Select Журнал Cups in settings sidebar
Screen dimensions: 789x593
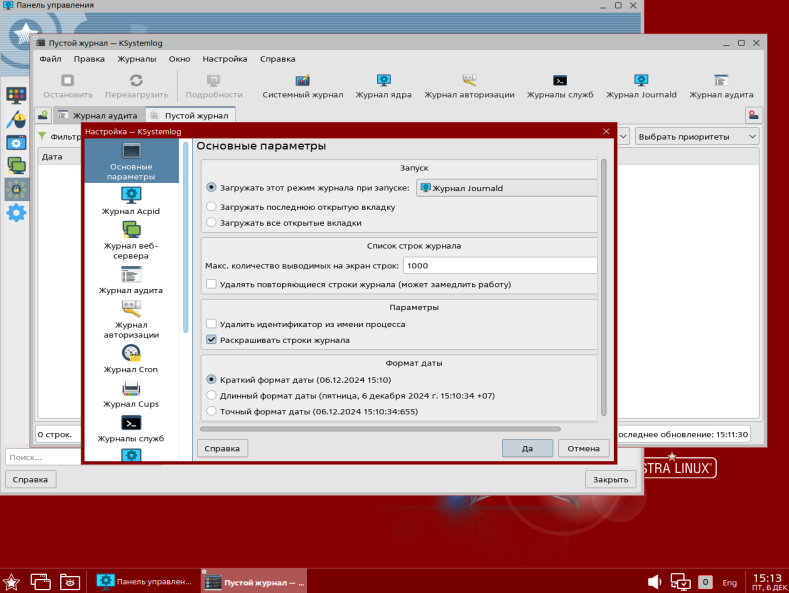pos(131,394)
